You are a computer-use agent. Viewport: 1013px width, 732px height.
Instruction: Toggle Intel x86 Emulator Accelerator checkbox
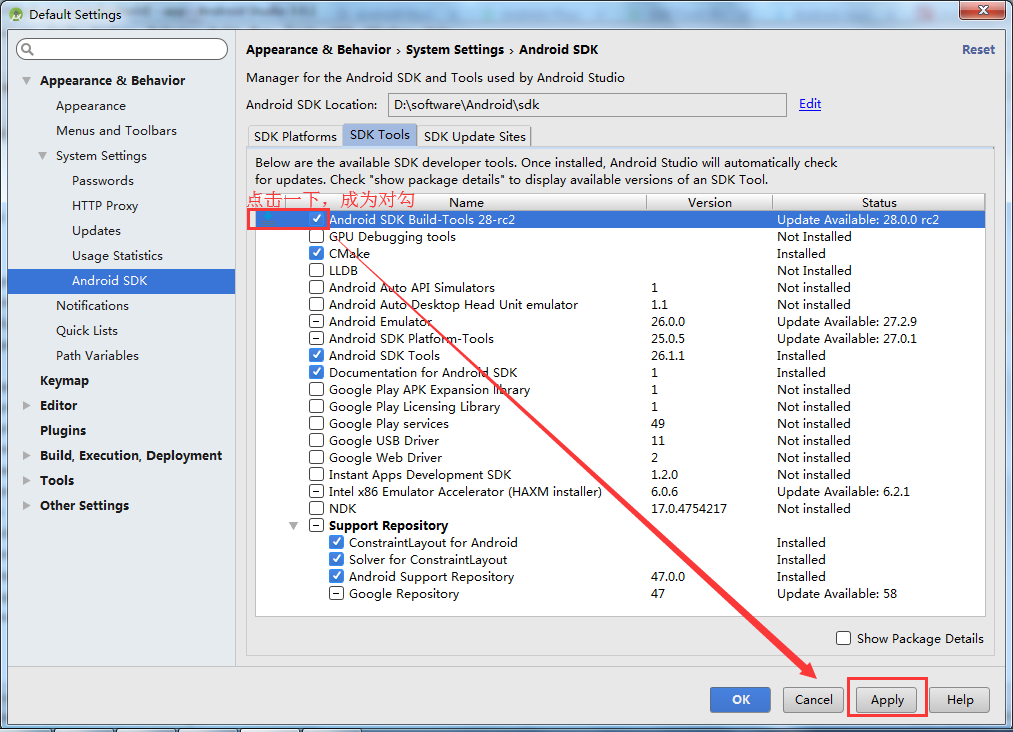click(317, 491)
